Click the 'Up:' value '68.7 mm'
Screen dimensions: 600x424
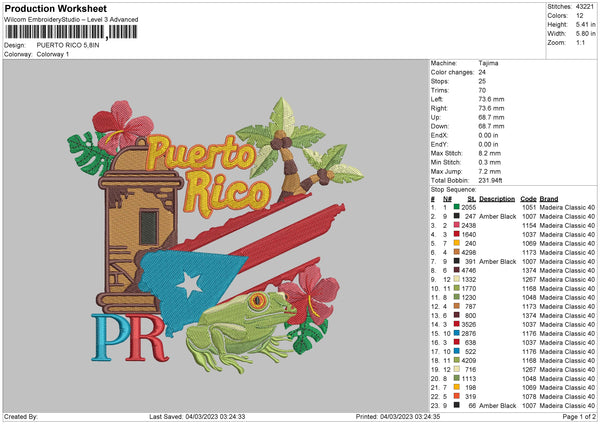click(491, 117)
